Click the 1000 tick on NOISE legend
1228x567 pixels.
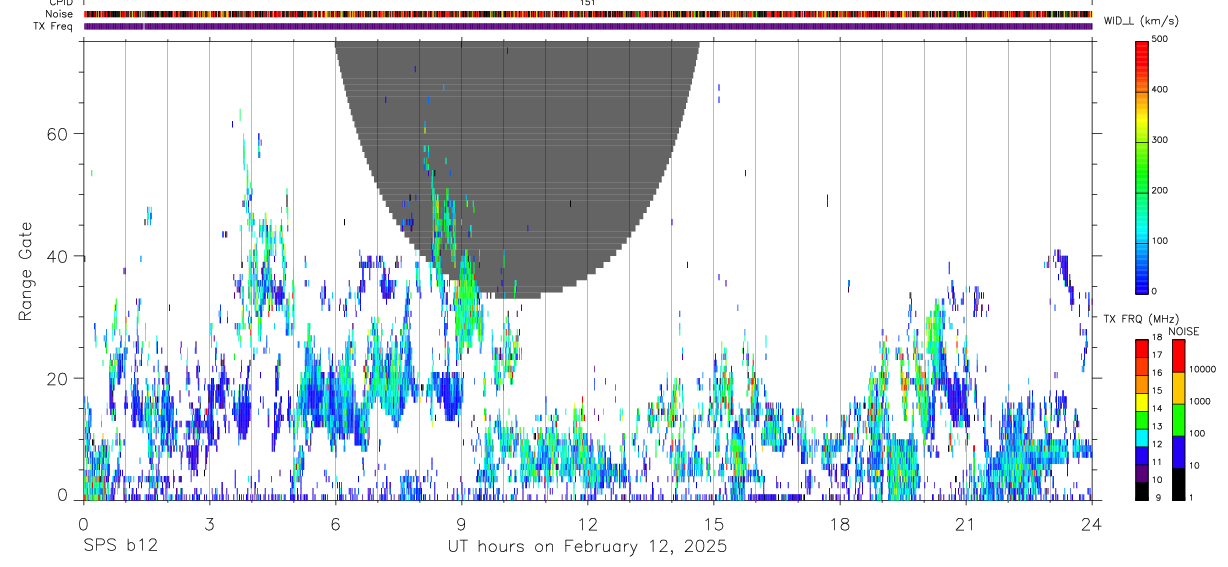[x=1201, y=401]
